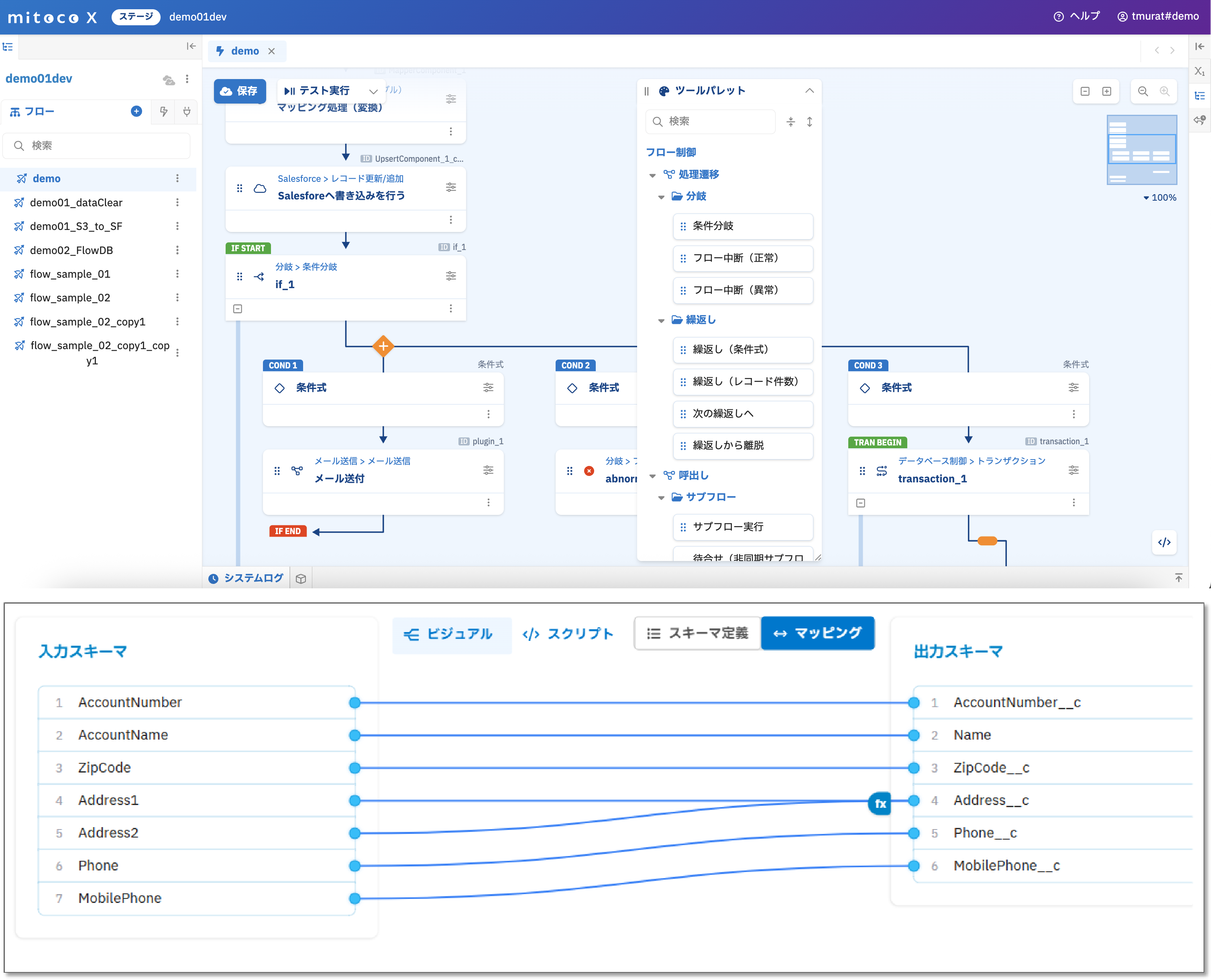Zoom in the canvas
The image size is (1214, 980).
[x=1165, y=91]
